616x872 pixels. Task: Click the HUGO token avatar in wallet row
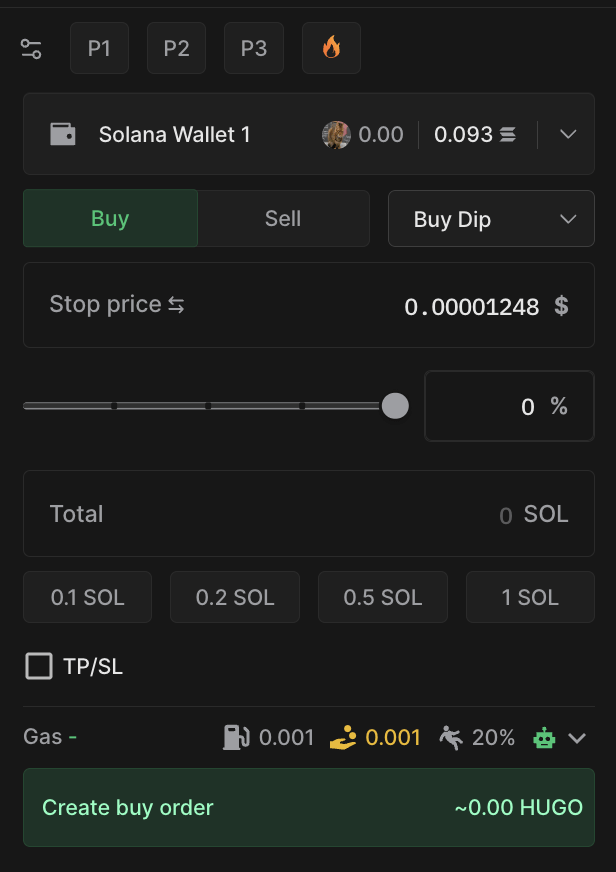(336, 134)
